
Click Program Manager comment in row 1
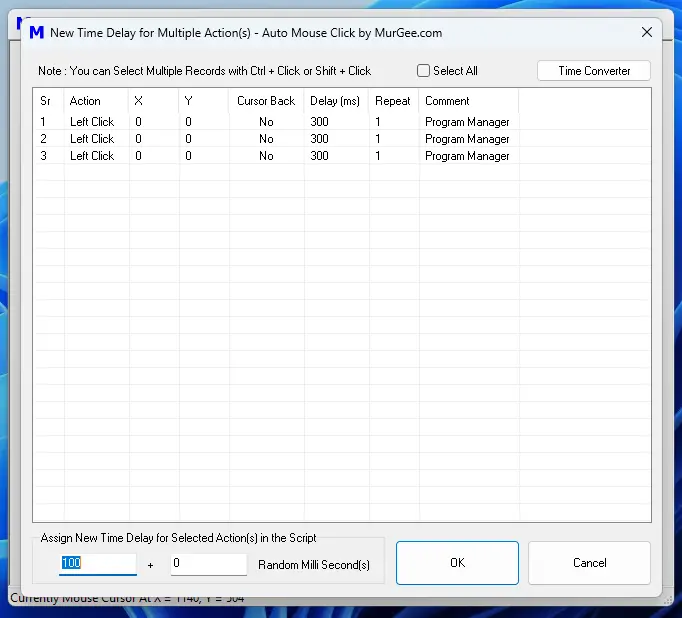click(467, 122)
